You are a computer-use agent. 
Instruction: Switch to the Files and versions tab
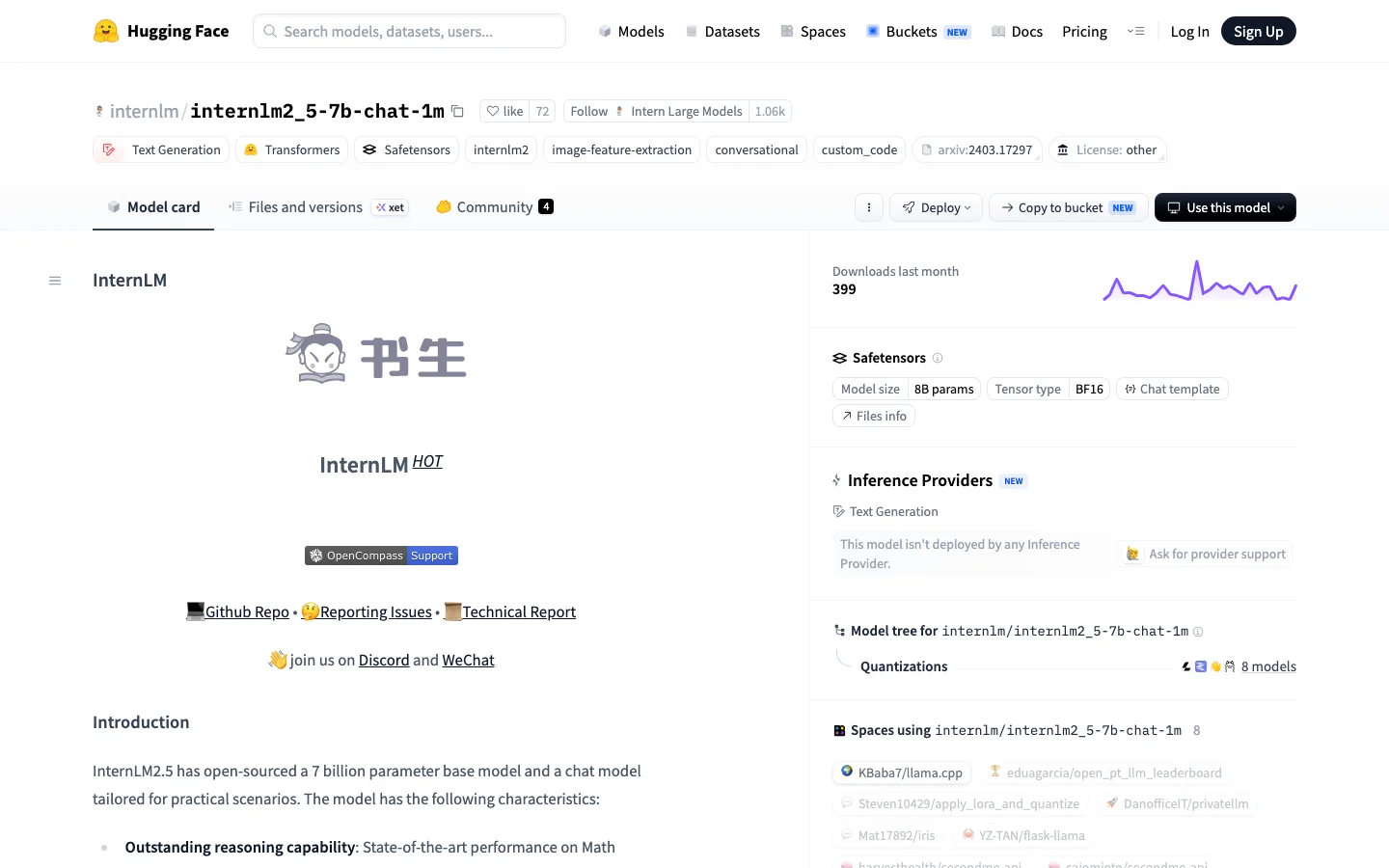[318, 207]
